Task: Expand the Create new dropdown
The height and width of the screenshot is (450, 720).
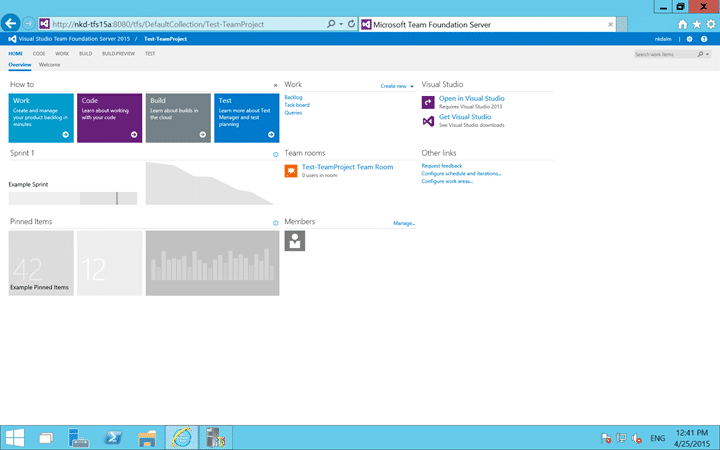Action: [397, 86]
